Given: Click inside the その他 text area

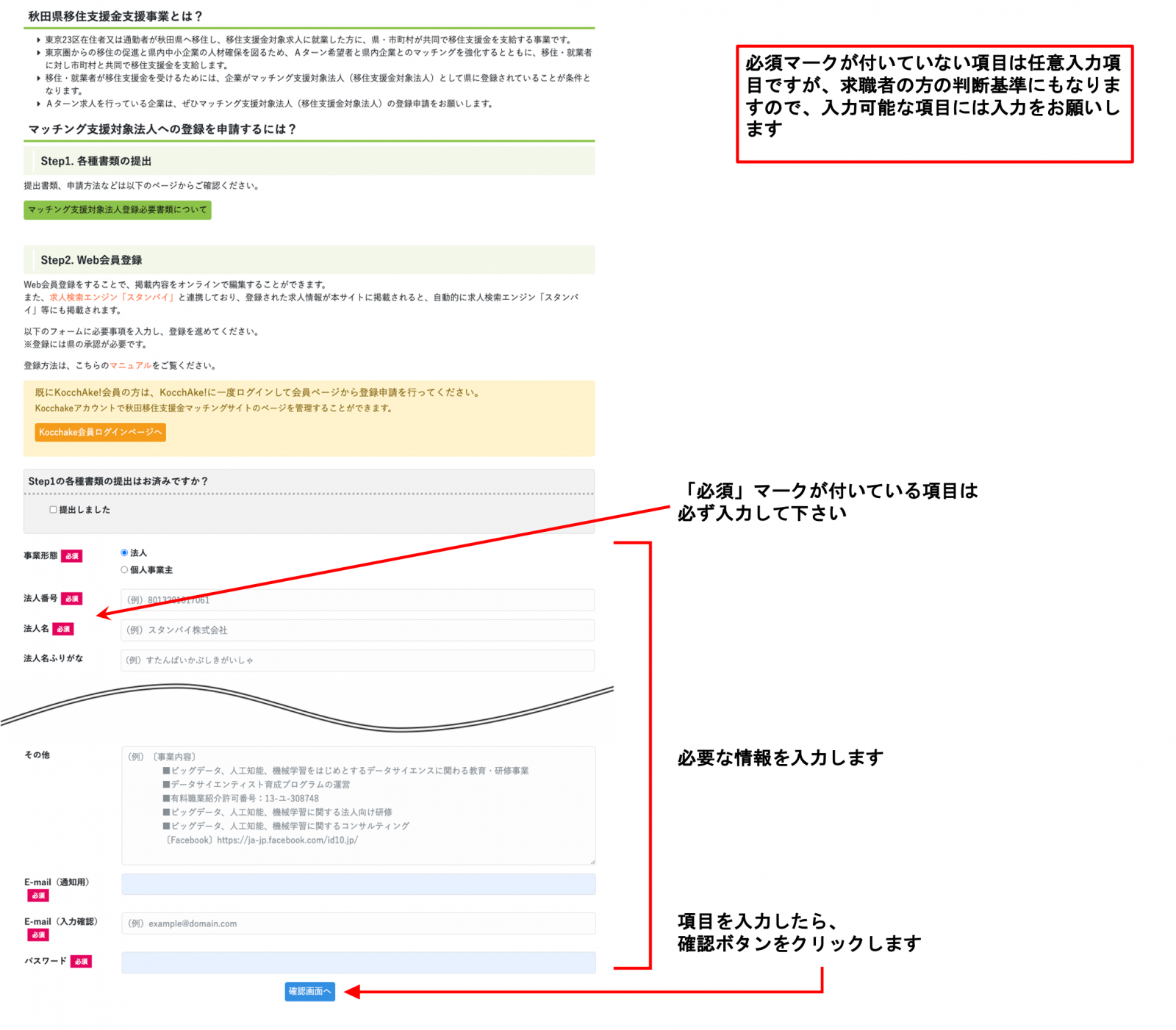Looking at the screenshot, I should 359,805.
